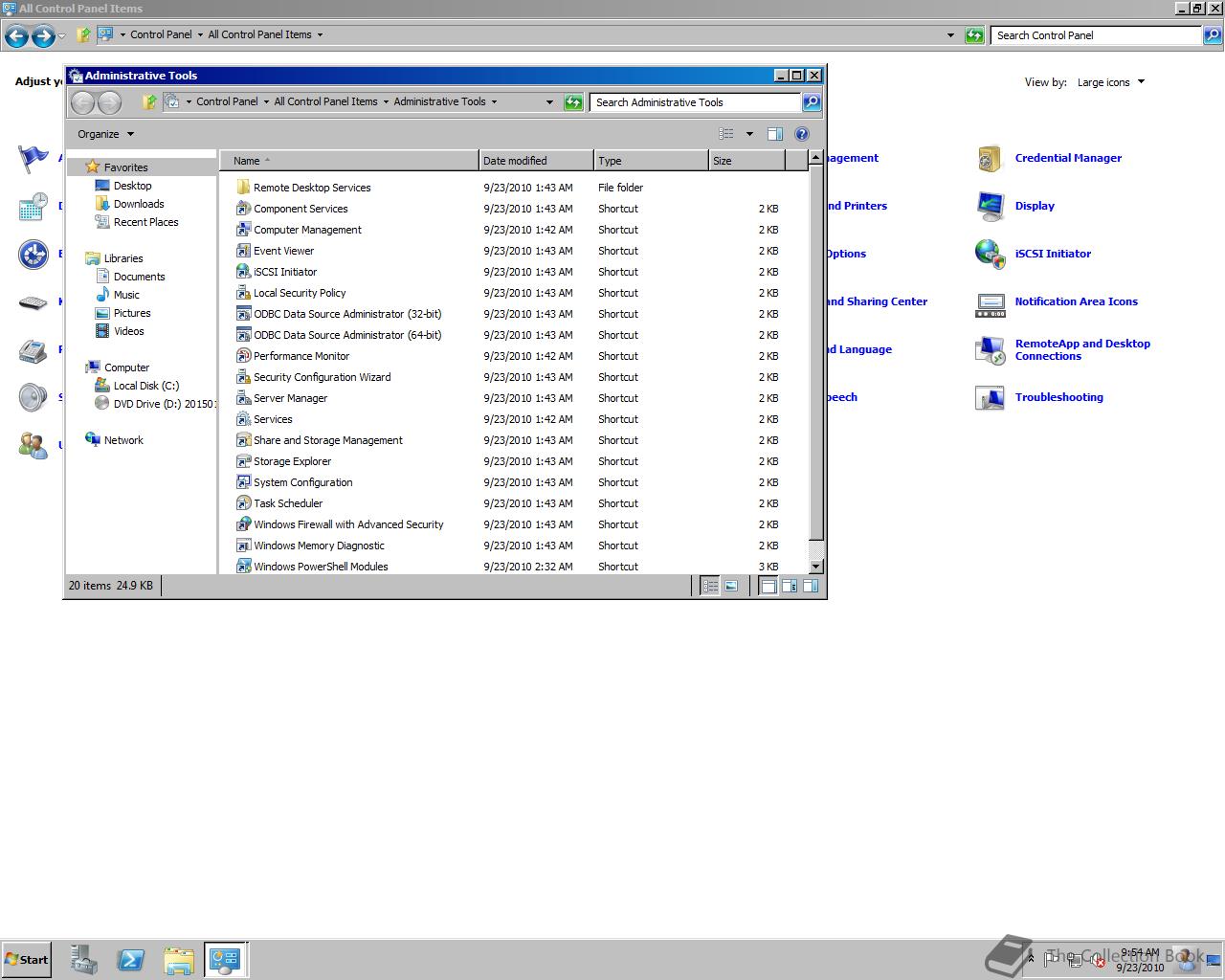Select Windows PowerShell Modules icon
1225x980 pixels.
[243, 567]
